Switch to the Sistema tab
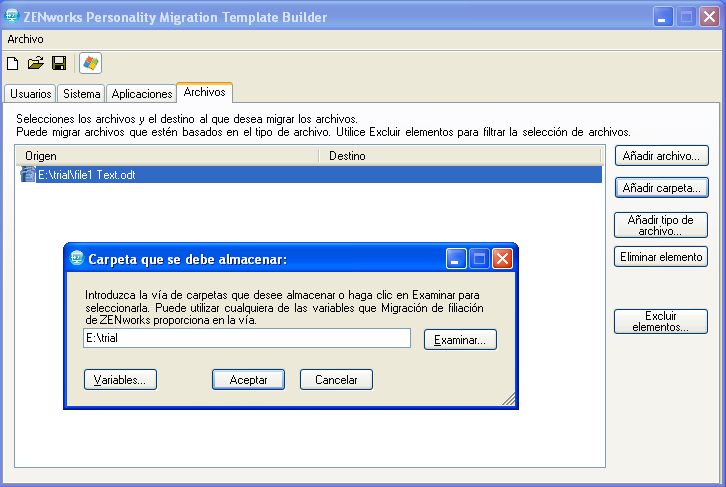This screenshot has width=726, height=487. pyautogui.click(x=81, y=94)
